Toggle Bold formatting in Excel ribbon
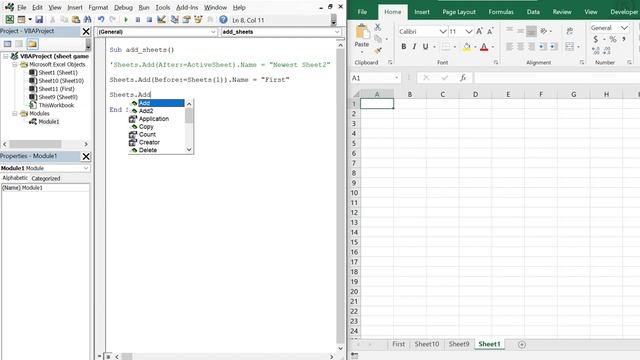Viewport: 640px width, 360px height. (403, 47)
